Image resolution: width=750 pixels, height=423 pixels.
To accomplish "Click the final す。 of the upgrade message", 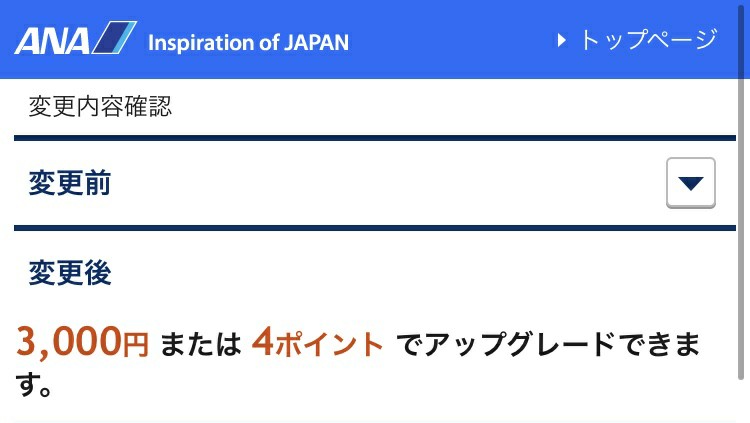I will [x=33, y=384].
